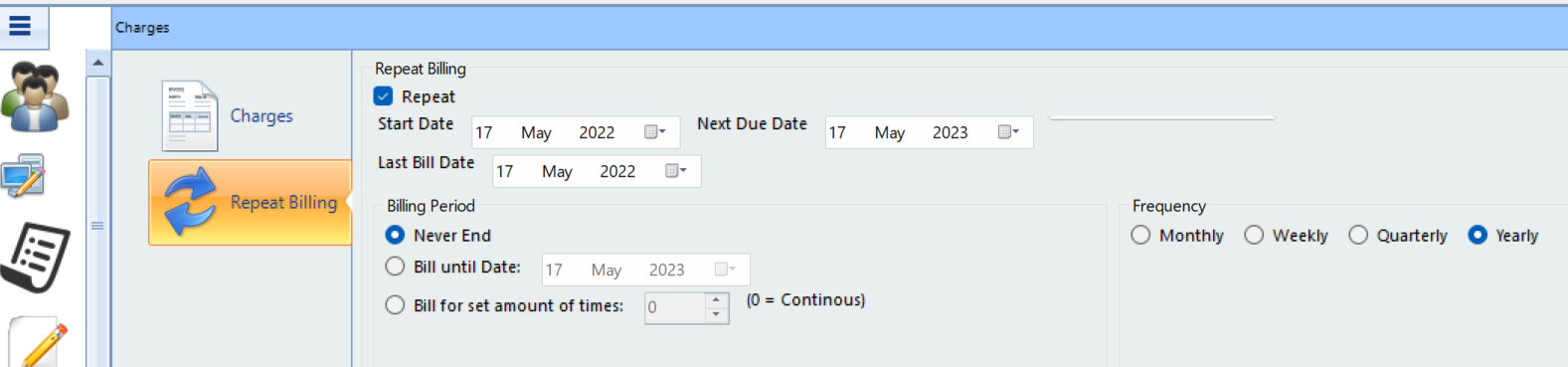Open the Last Bill Date calendar dropdown
The width and height of the screenshot is (1568, 367).
tap(676, 171)
